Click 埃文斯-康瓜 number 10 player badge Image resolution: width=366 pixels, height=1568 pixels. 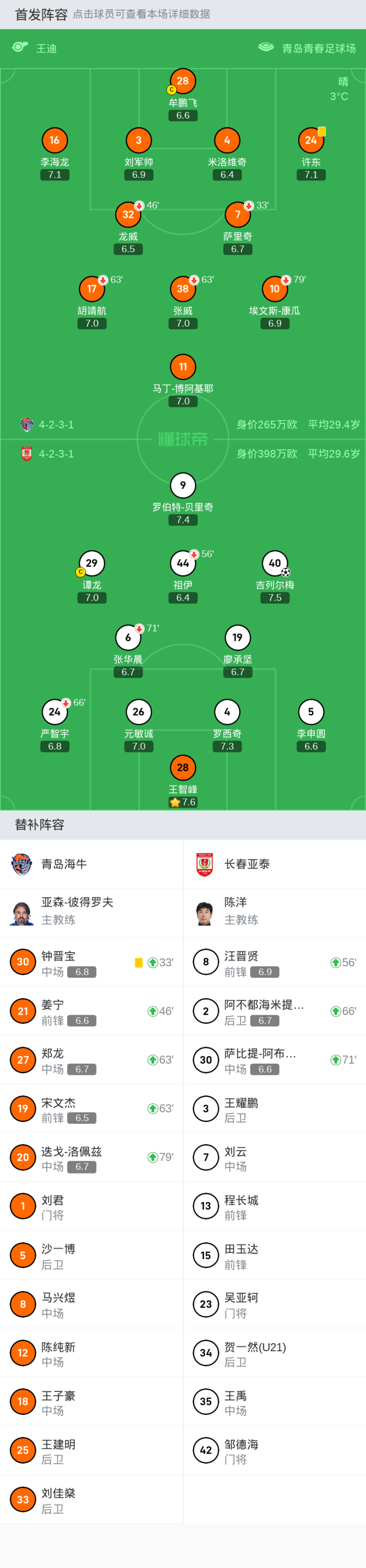pyautogui.click(x=274, y=289)
